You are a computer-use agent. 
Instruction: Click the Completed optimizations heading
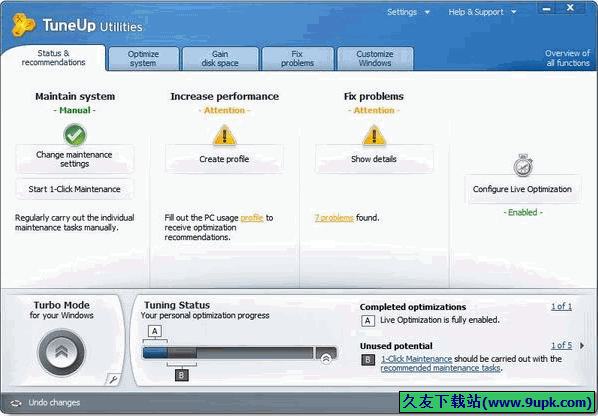[413, 307]
